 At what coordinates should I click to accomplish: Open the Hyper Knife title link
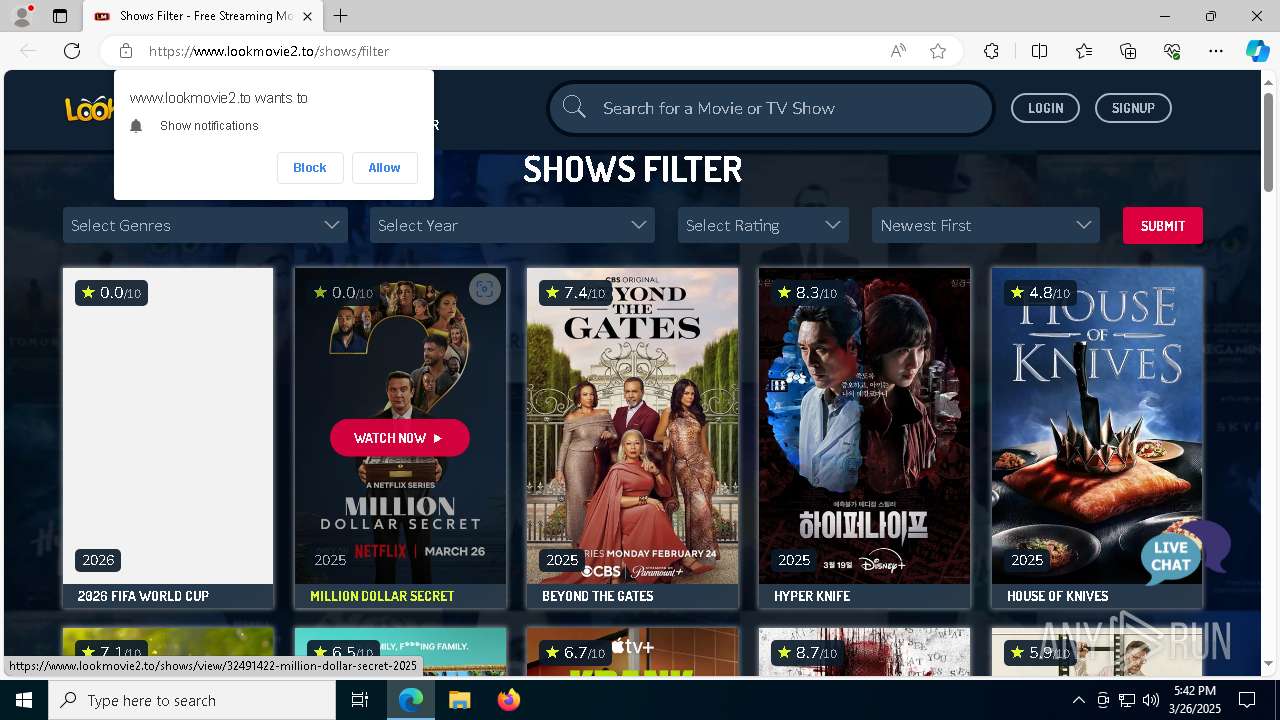[x=812, y=596]
